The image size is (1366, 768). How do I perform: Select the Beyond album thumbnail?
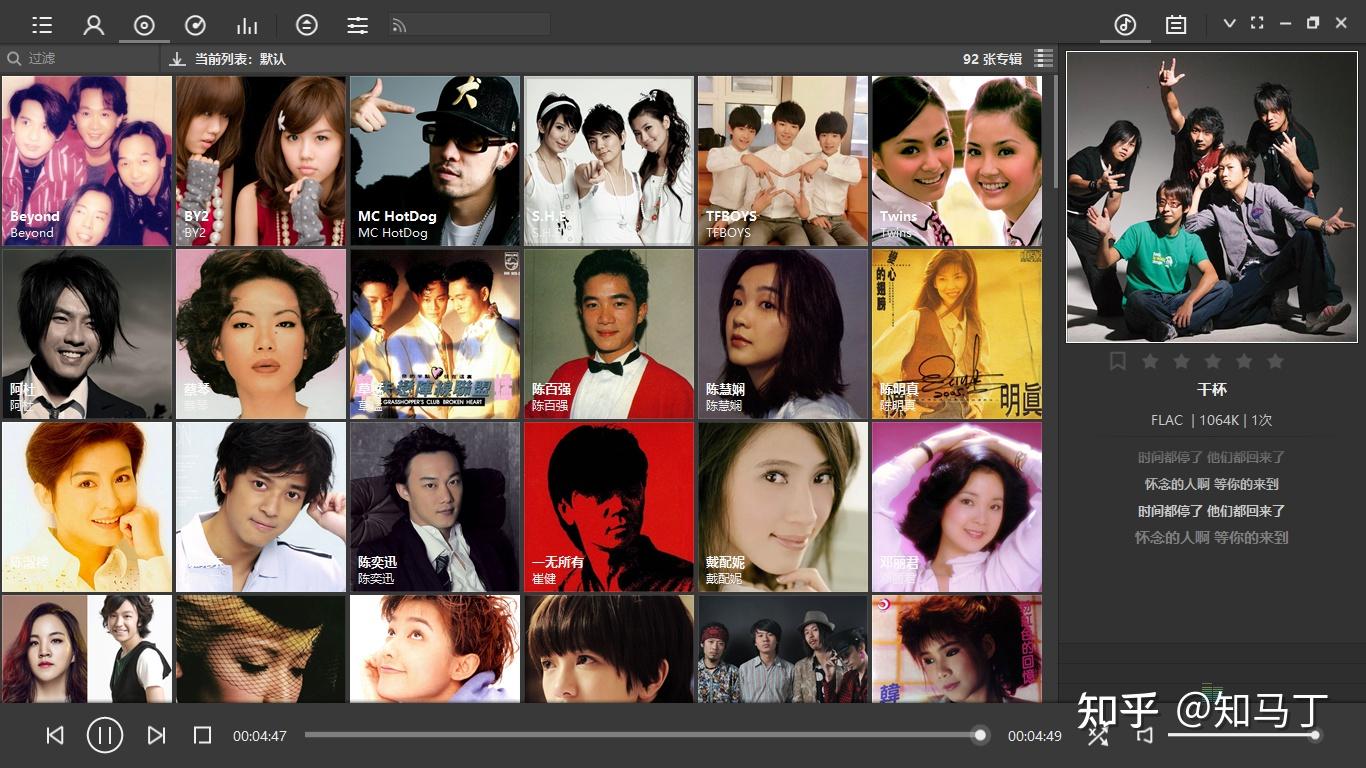87,160
